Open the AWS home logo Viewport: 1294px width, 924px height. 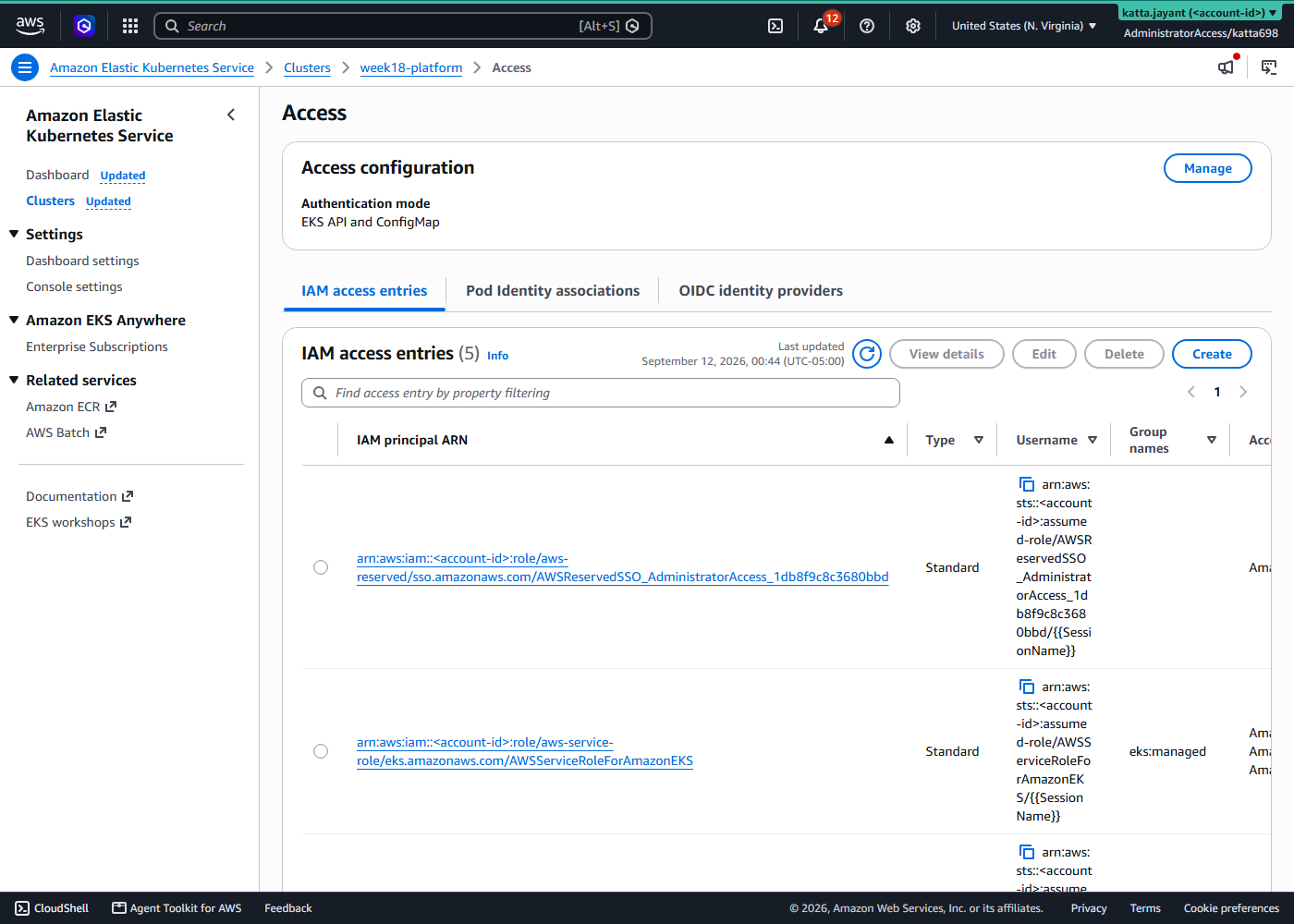(30, 26)
